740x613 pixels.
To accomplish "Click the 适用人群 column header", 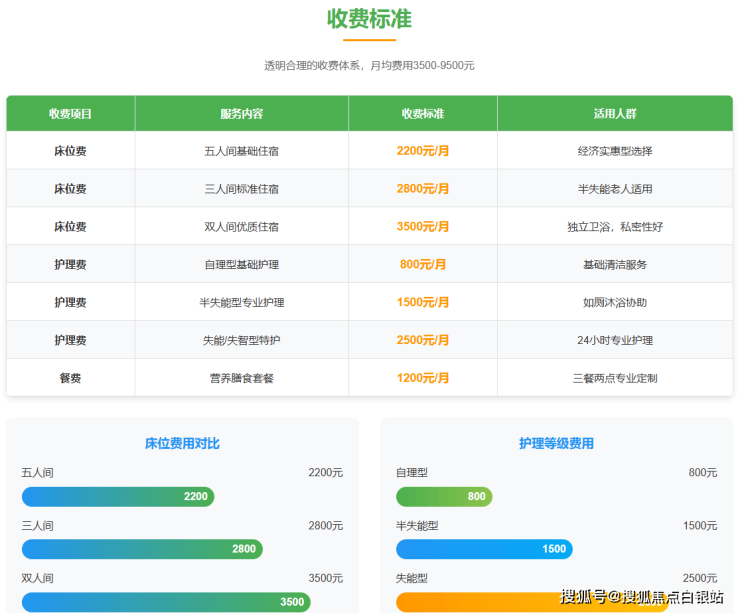I will pos(614,114).
